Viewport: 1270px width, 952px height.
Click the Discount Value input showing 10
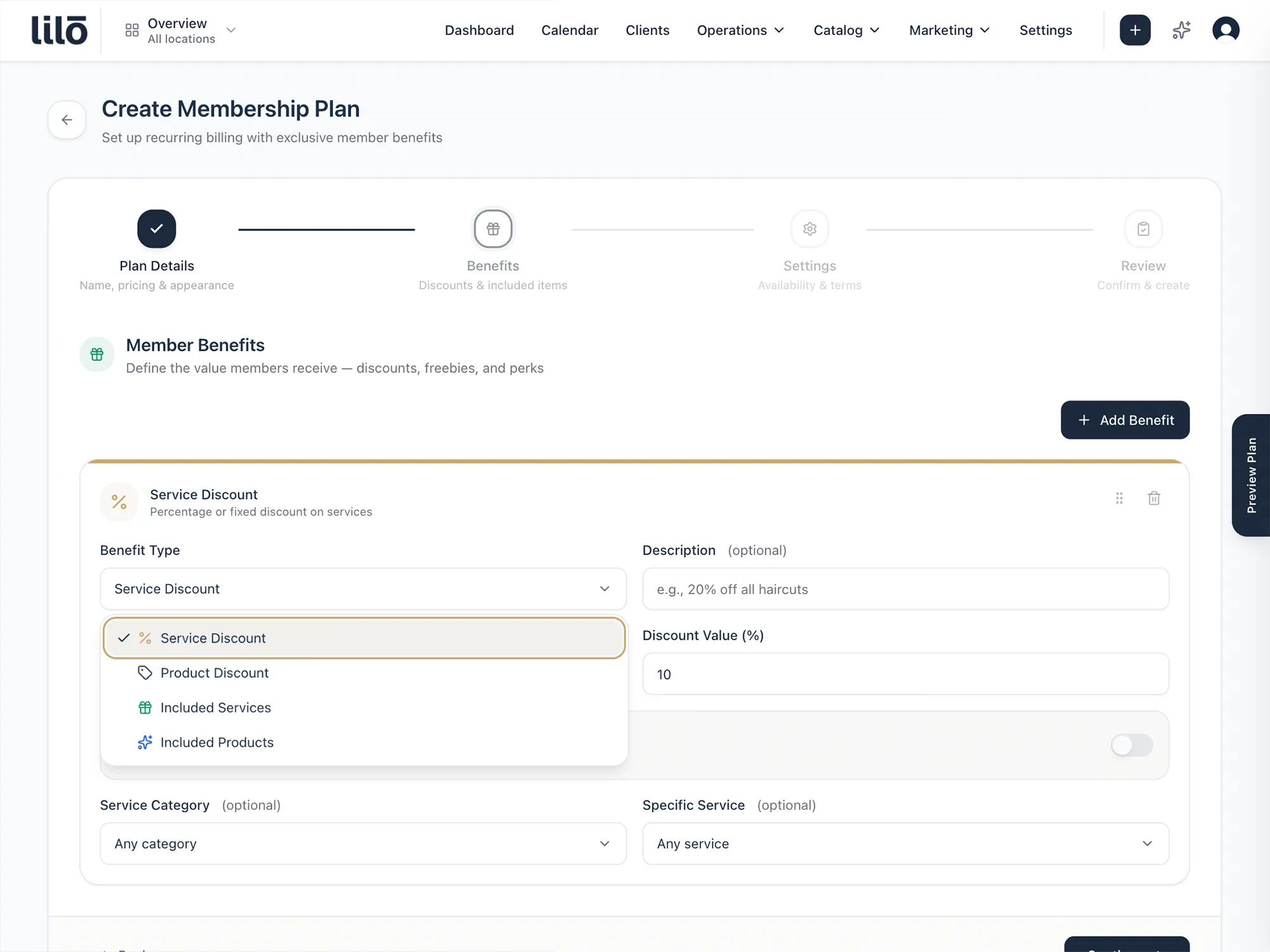coord(906,674)
